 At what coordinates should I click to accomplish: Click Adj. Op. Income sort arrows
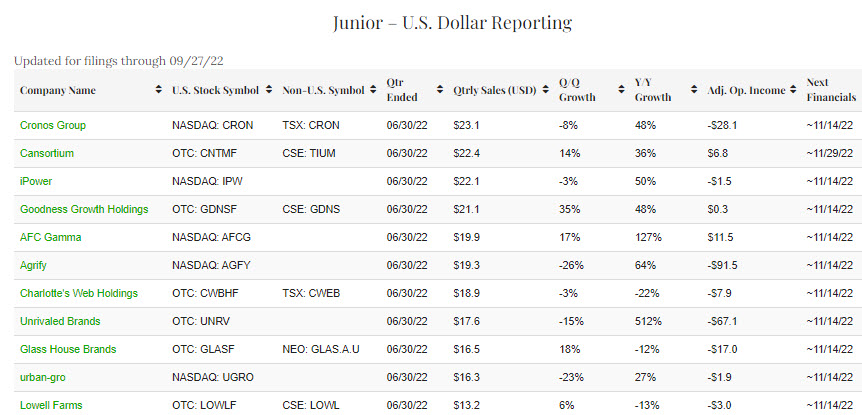pos(793,90)
